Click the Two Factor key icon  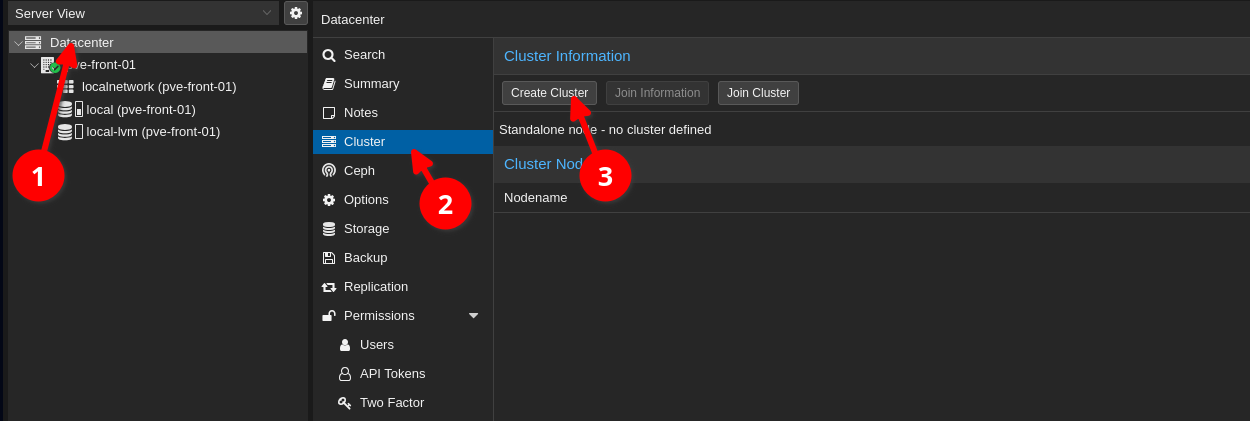(x=345, y=403)
